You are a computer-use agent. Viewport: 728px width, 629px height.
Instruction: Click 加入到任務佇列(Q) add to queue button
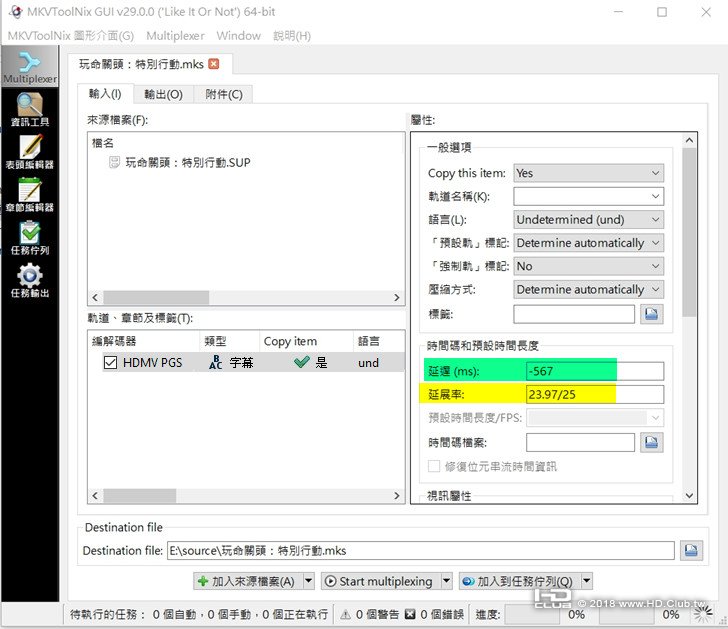[520, 581]
